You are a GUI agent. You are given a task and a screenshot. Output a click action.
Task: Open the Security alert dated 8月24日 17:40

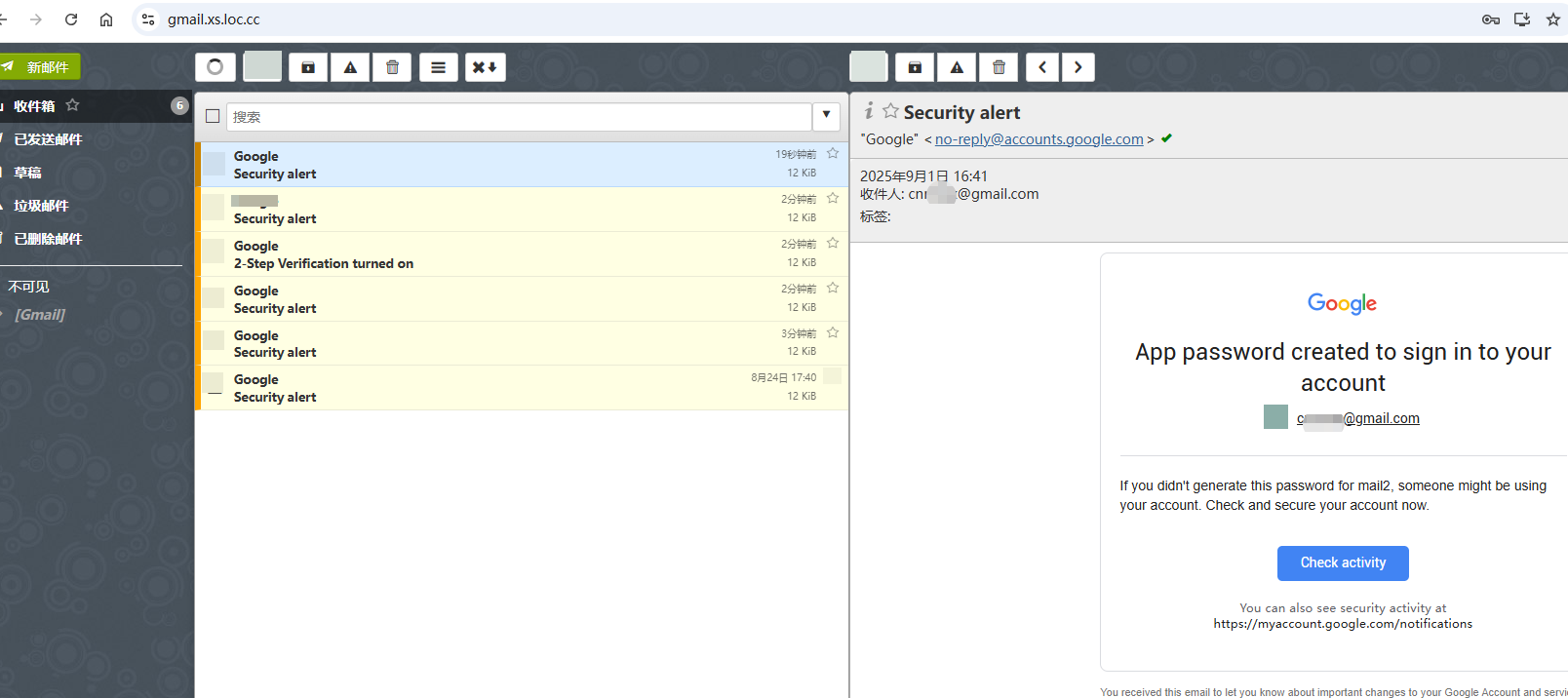[522, 388]
